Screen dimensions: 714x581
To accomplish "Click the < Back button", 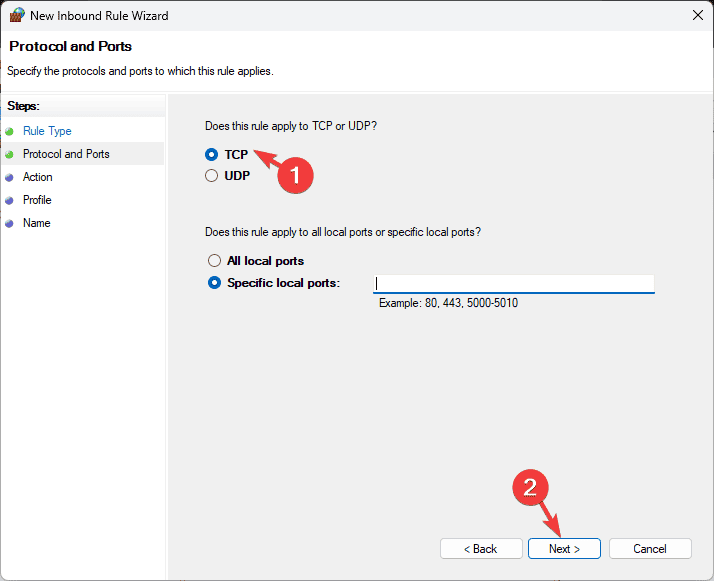I will [481, 549].
